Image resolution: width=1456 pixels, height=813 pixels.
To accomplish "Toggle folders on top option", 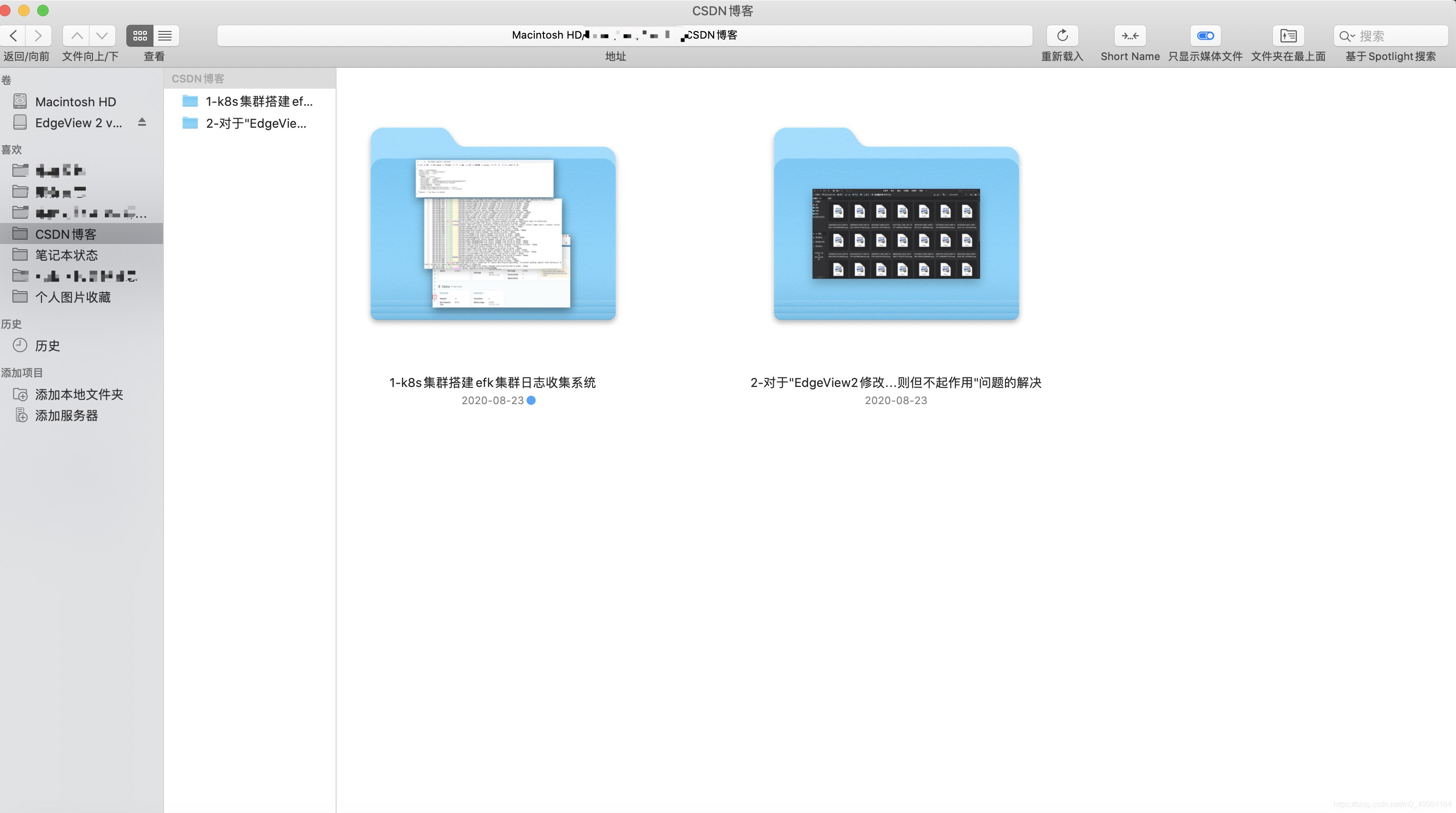I will click(x=1288, y=36).
